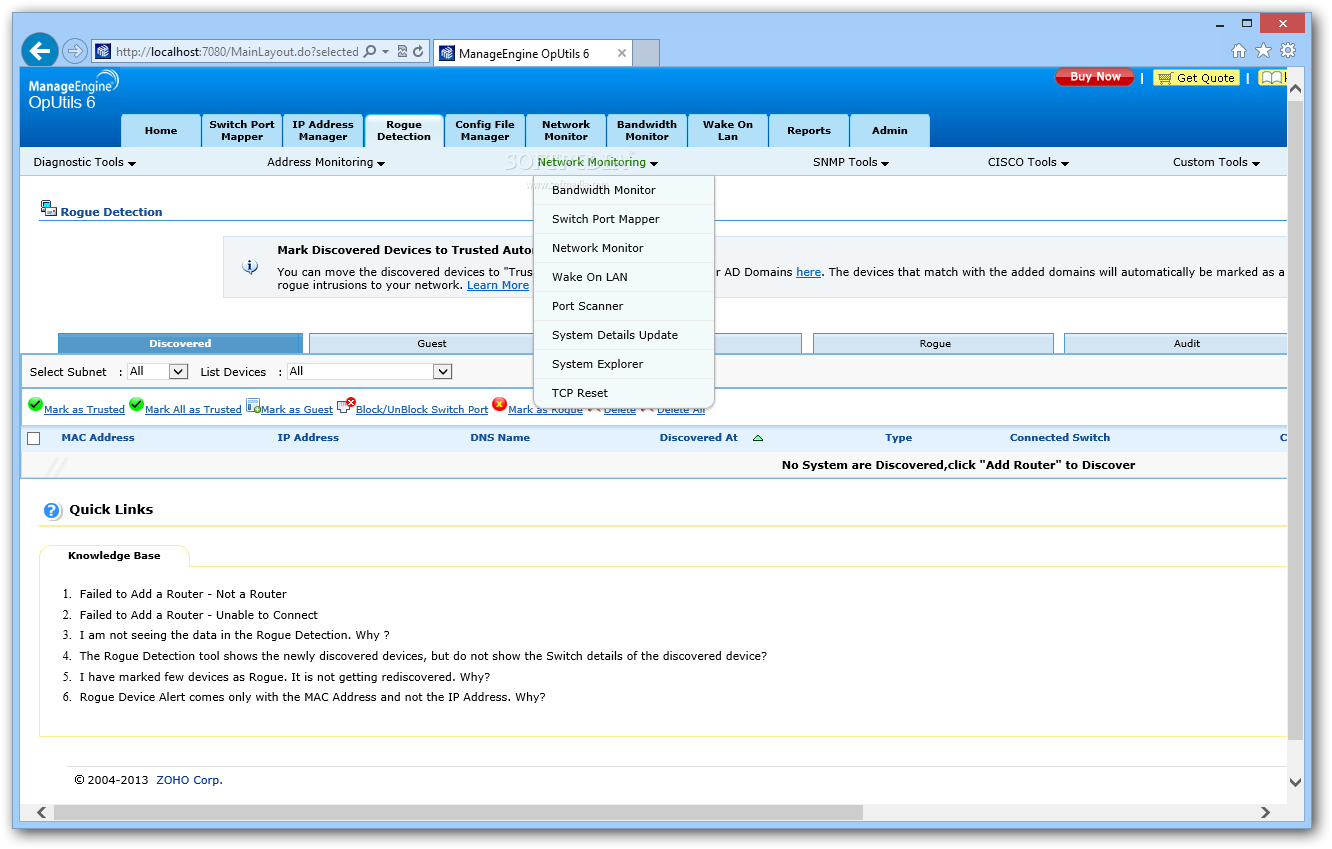1332x849 pixels.
Task: Click the Buy Now button
Action: pos(1095,77)
